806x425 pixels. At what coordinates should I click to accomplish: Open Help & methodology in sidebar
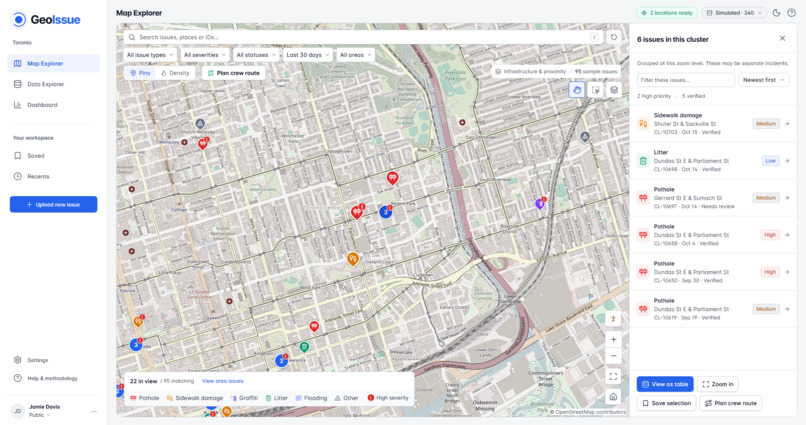pos(54,378)
